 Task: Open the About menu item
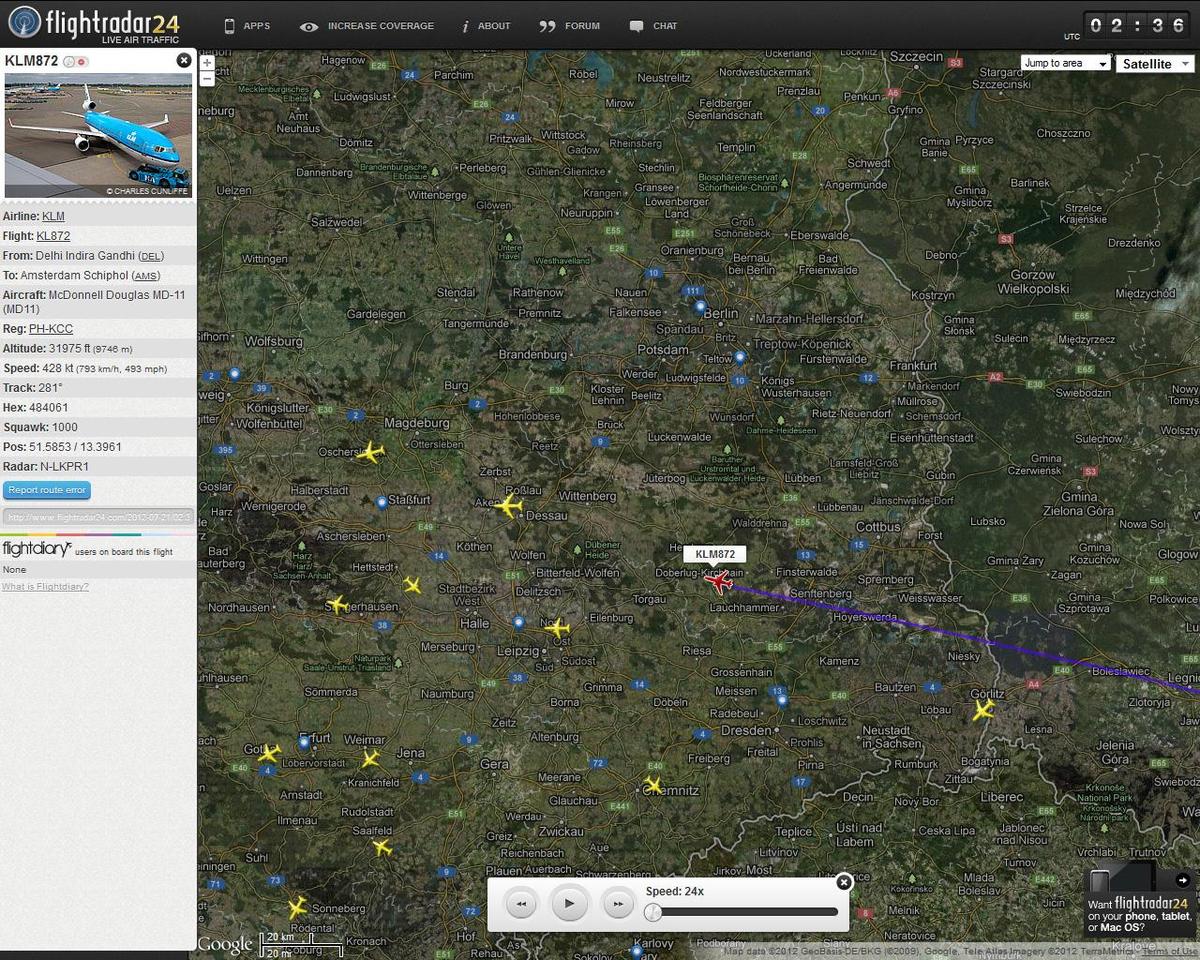(x=486, y=26)
